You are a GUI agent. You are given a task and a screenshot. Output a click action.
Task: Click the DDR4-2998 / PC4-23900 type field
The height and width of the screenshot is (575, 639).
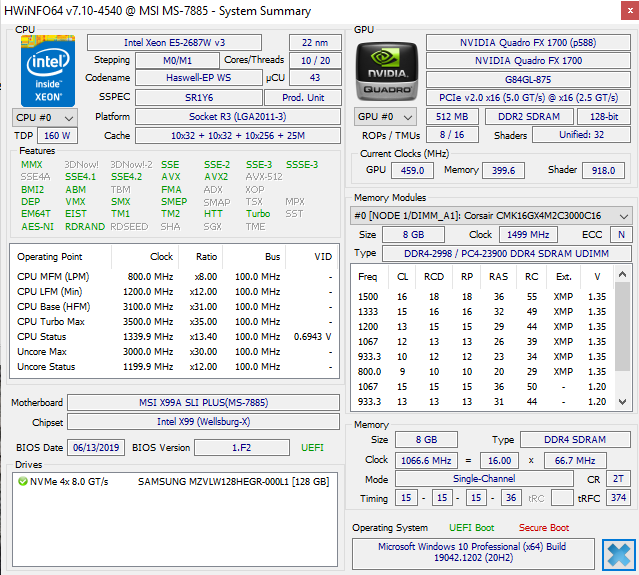(x=507, y=253)
